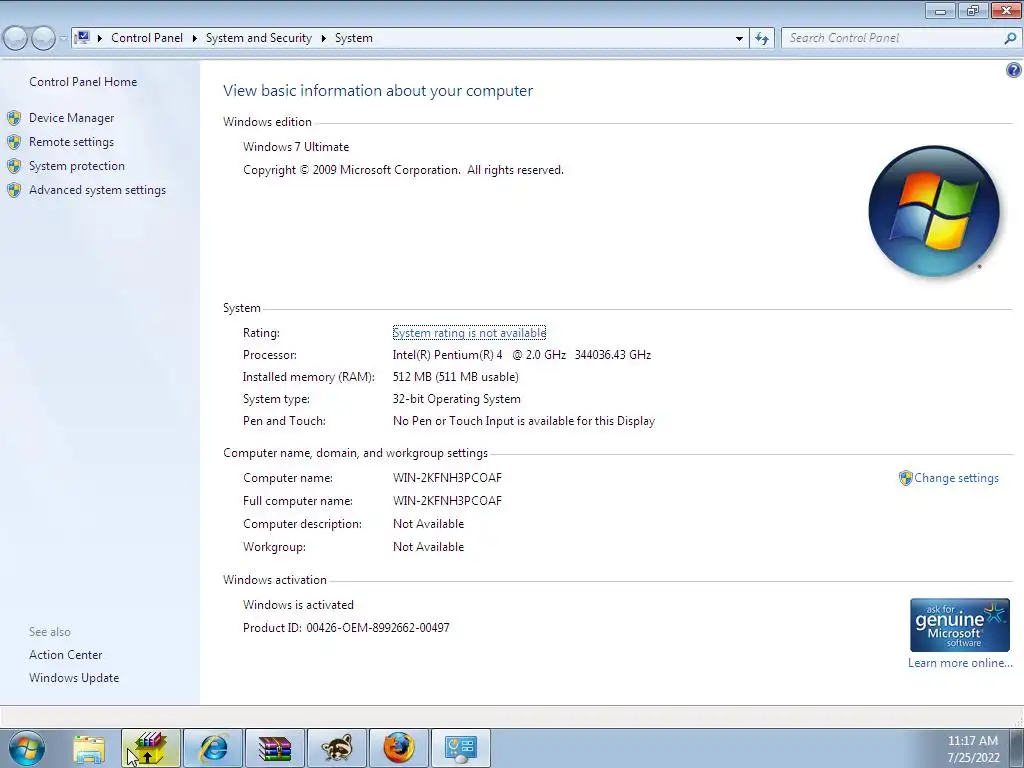Screen dimensions: 1024x768
Task: Click Change settings link
Action: [956, 478]
